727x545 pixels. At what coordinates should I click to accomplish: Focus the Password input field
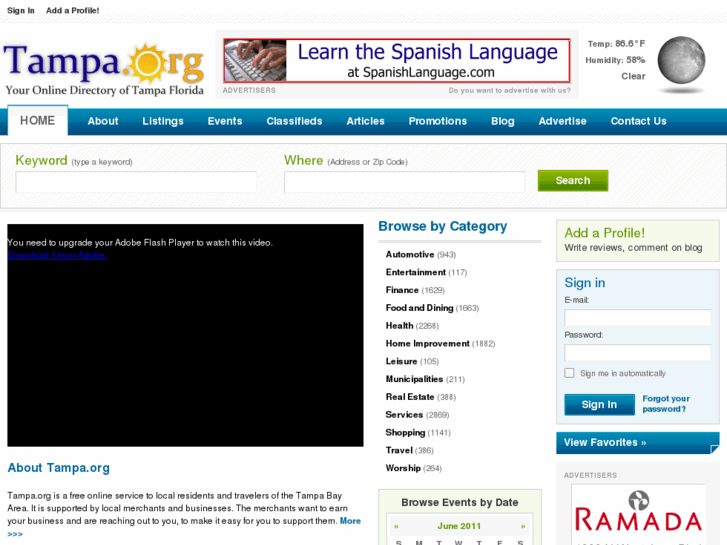tap(638, 353)
